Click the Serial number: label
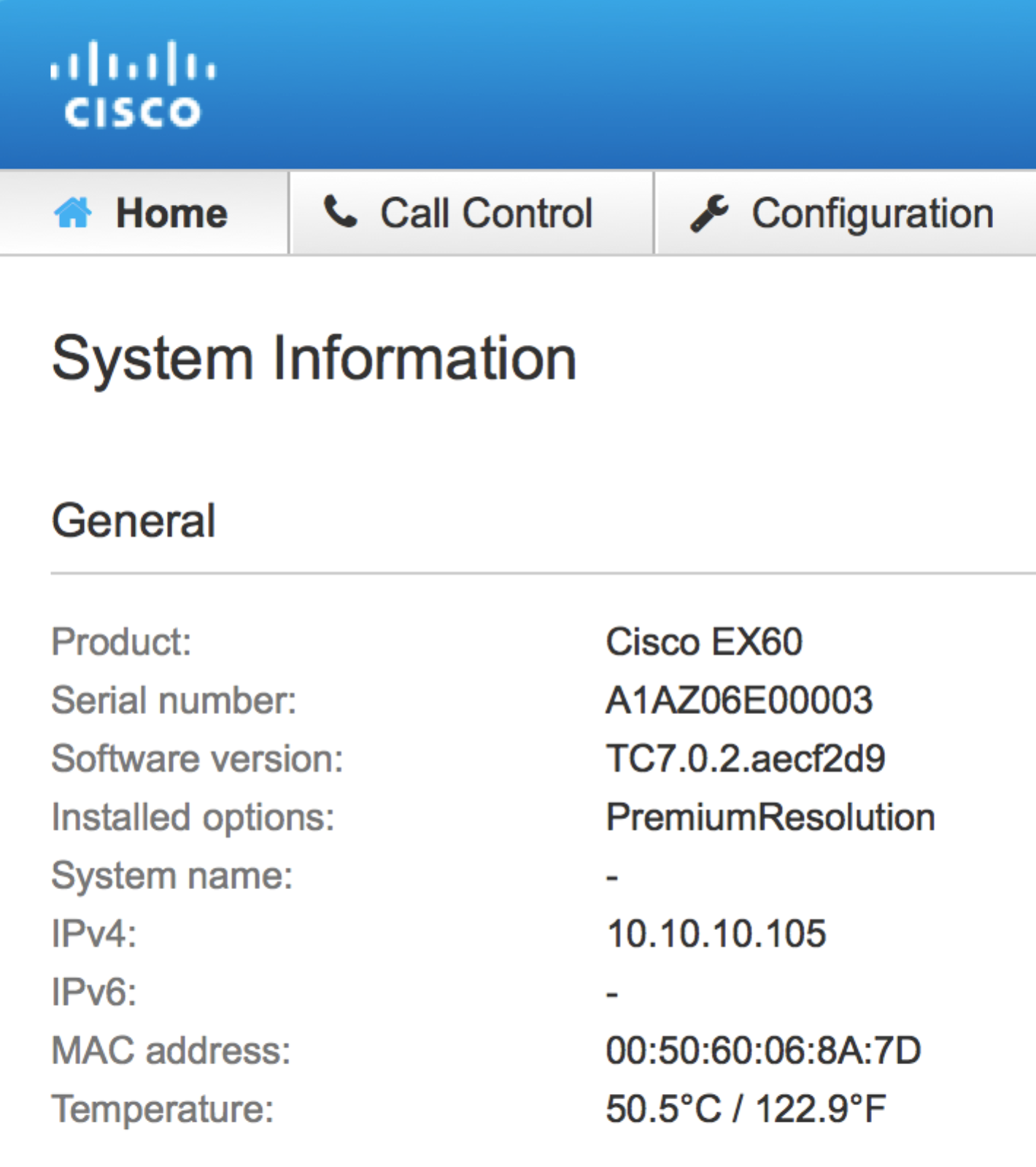 pyautogui.click(x=174, y=701)
